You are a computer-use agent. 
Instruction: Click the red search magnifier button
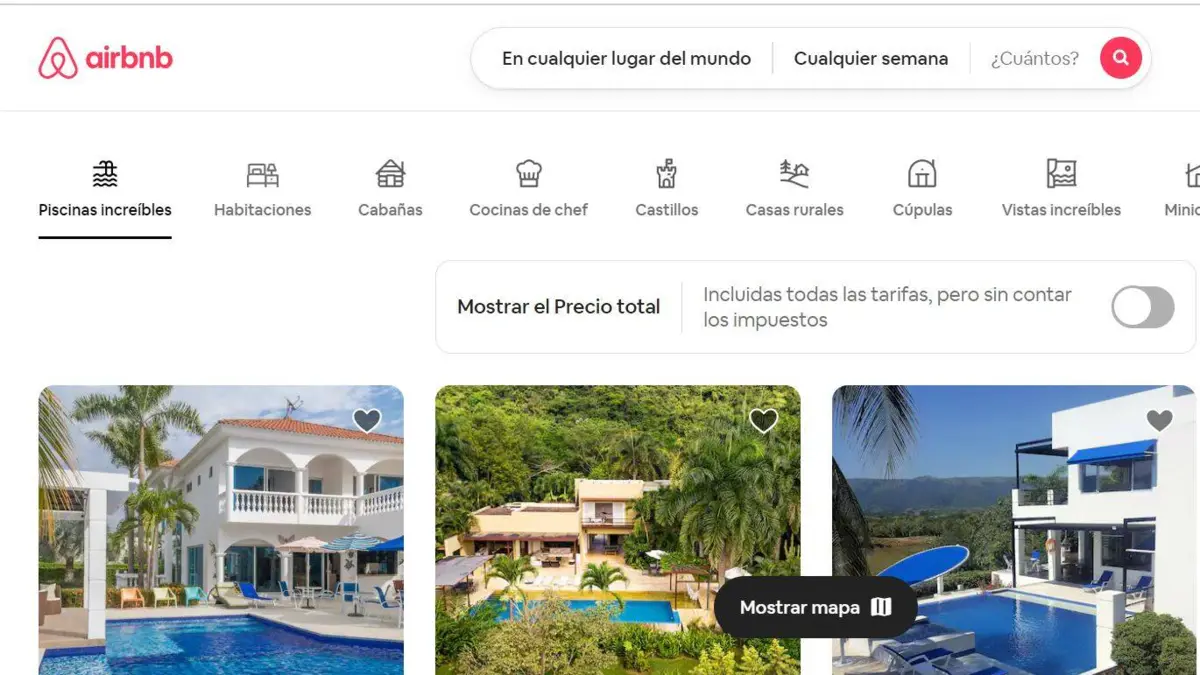[x=1120, y=58]
